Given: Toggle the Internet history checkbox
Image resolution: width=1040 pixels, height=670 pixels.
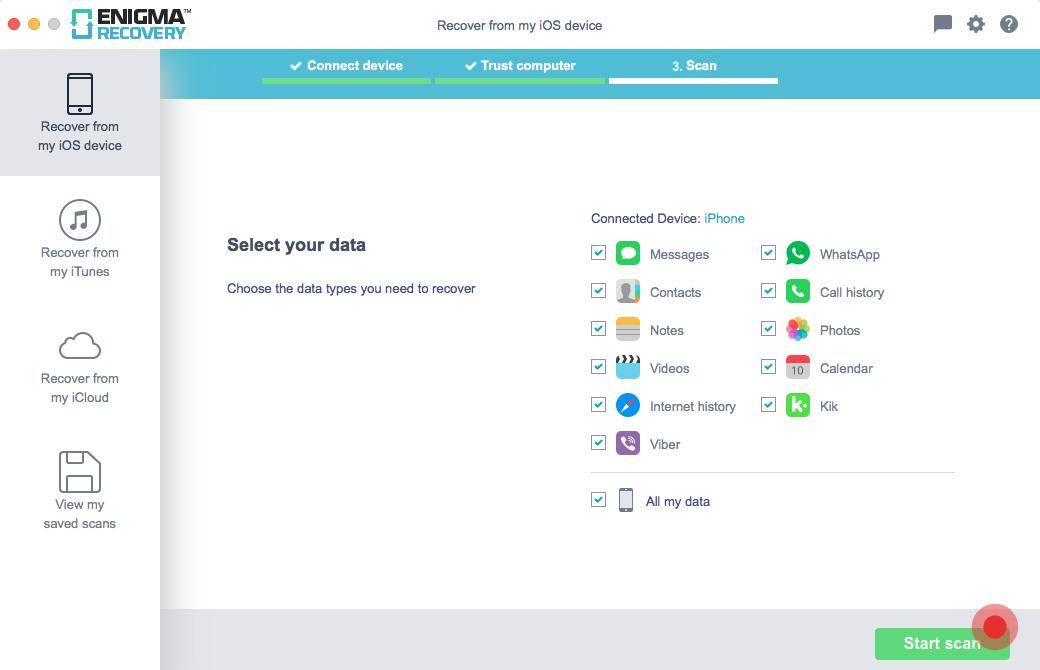Looking at the screenshot, I should click(598, 404).
